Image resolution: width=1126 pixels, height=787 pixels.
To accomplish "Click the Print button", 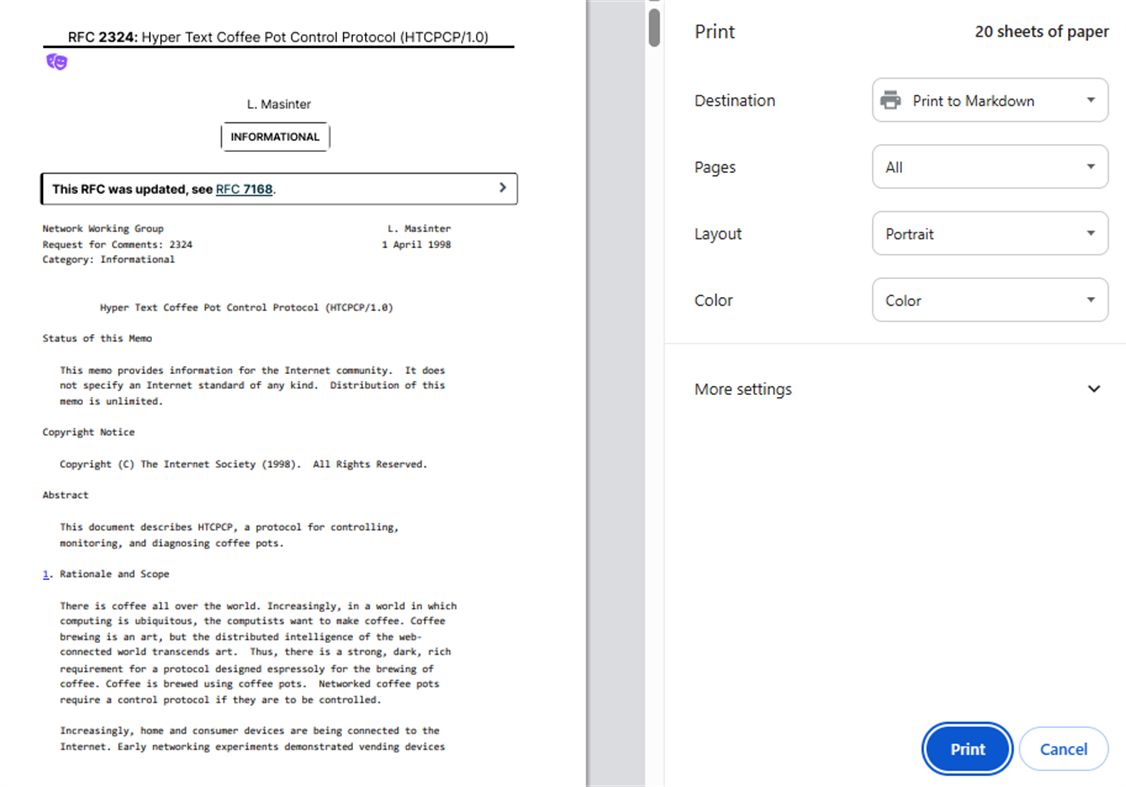I will 967,749.
